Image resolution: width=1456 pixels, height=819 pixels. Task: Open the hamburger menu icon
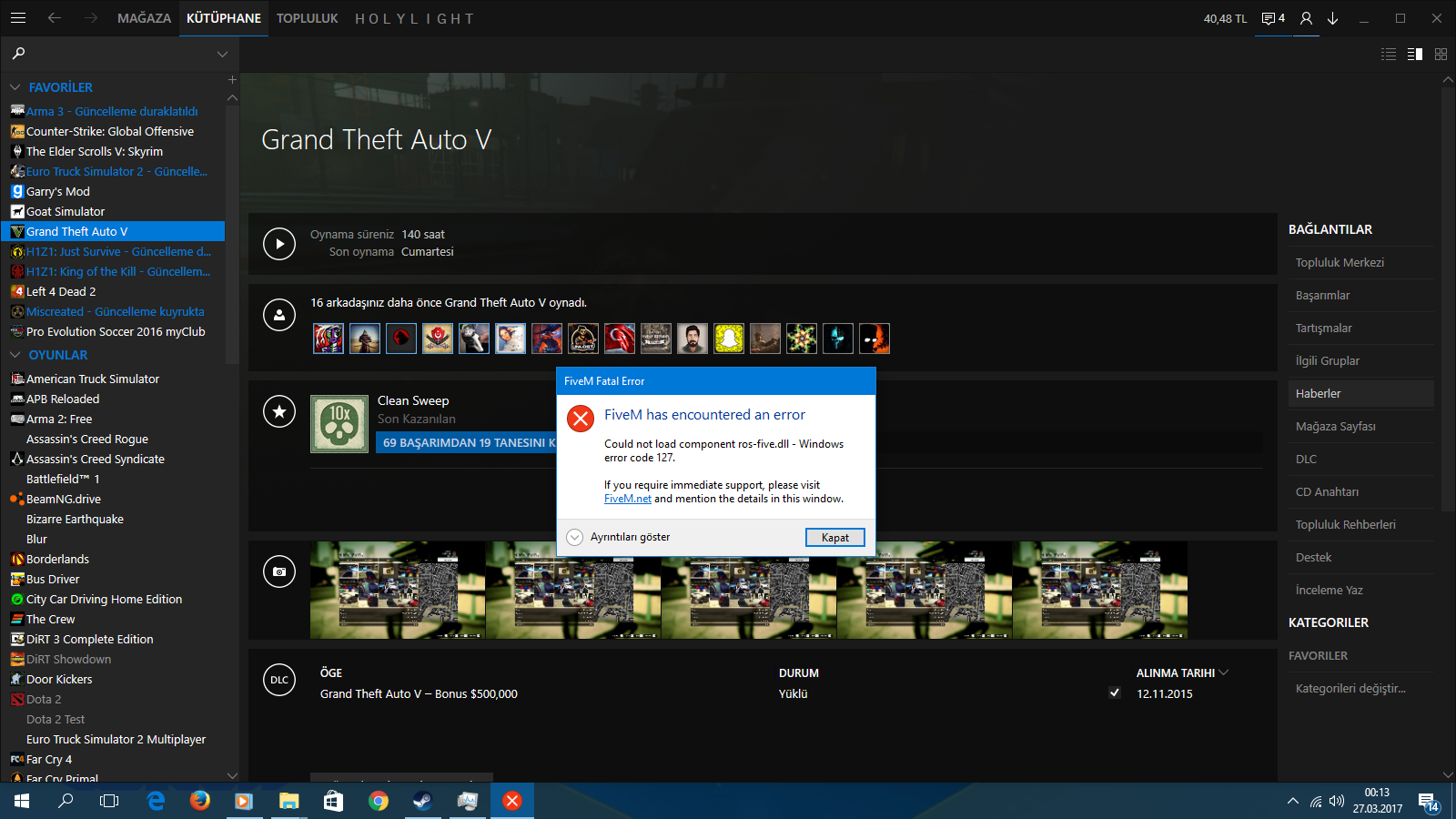click(17, 18)
